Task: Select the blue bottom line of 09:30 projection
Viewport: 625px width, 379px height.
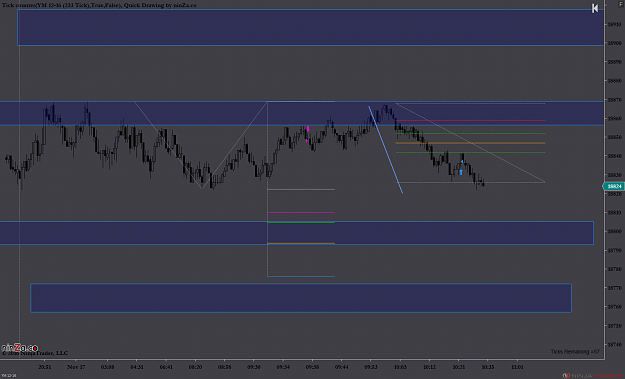Action: click(x=301, y=276)
